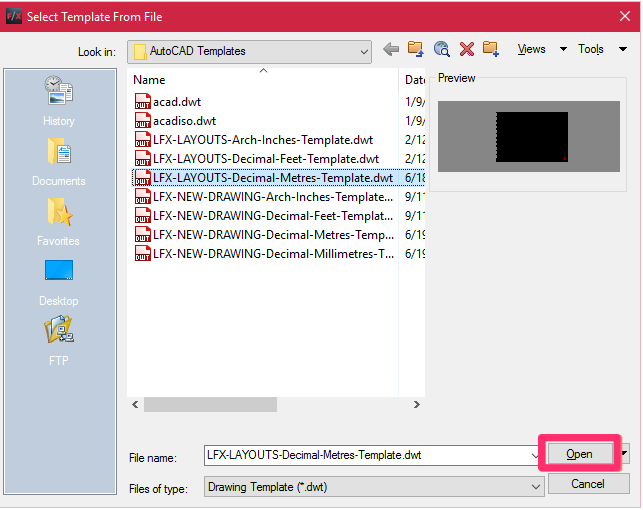The height and width of the screenshot is (510, 643).
Task: Click the DWT icon beside acadiso.dwt
Action: [x=142, y=121]
